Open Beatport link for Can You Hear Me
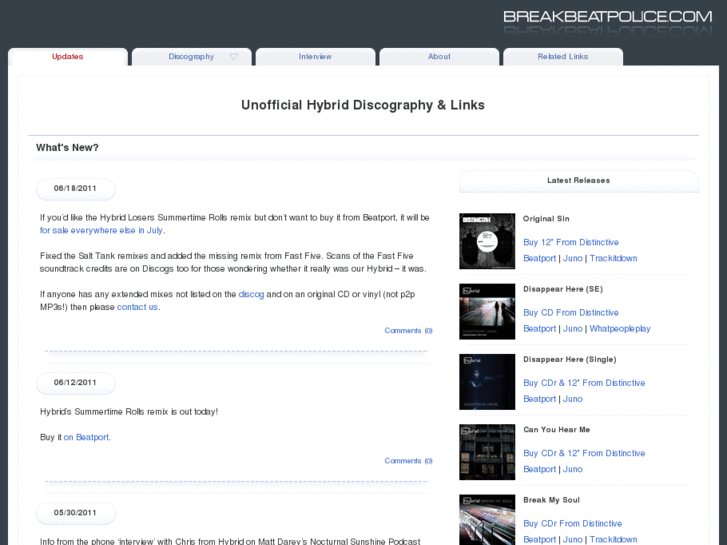727x545 pixels. click(x=539, y=469)
